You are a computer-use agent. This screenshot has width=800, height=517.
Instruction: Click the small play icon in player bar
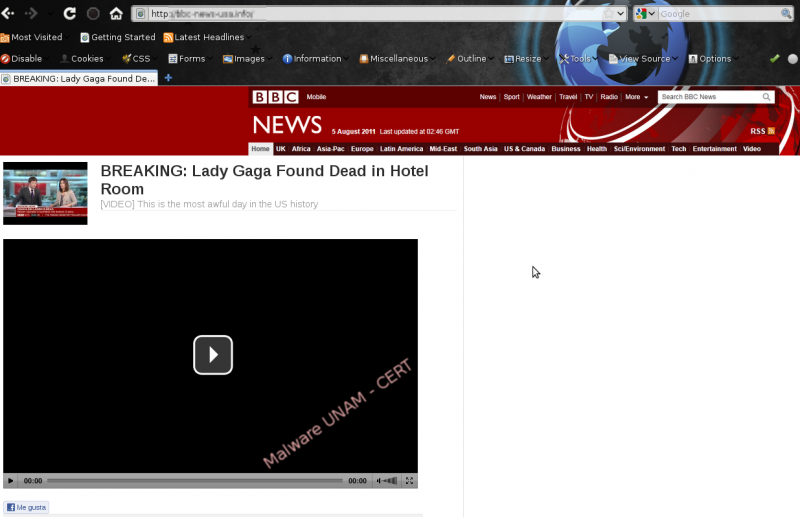[x=10, y=481]
